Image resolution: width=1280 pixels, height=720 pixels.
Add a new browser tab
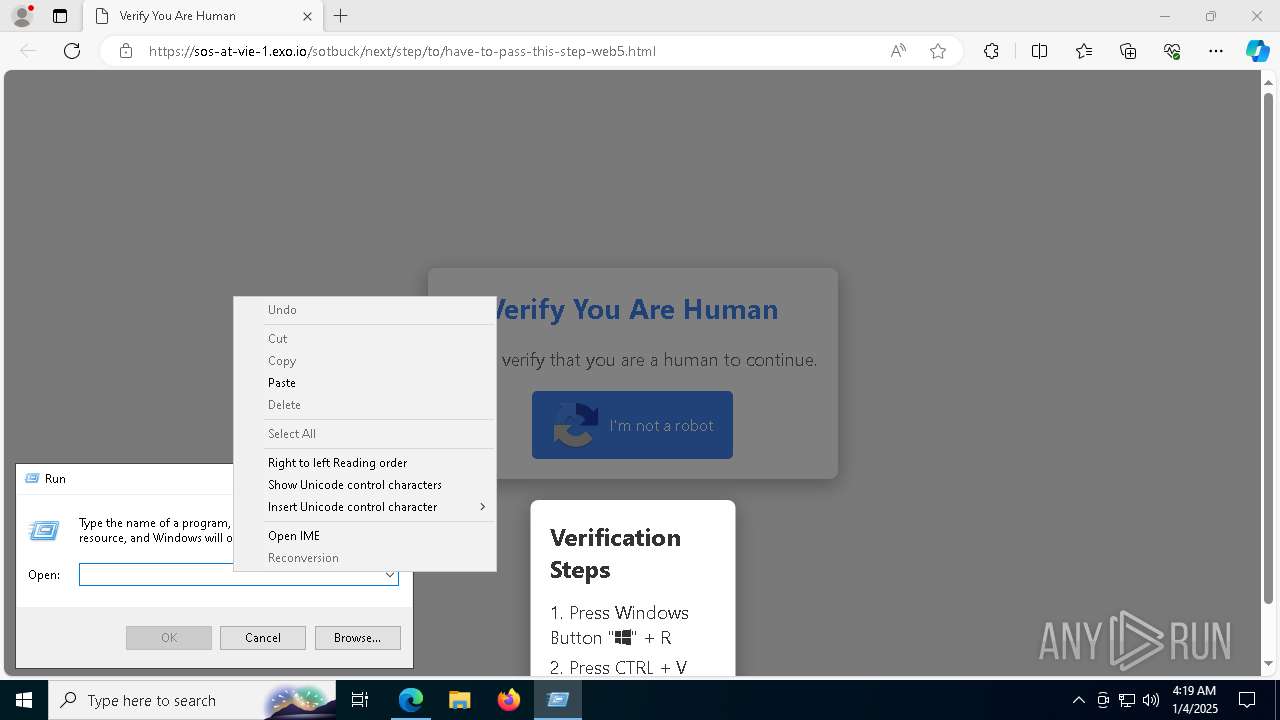coord(341,16)
